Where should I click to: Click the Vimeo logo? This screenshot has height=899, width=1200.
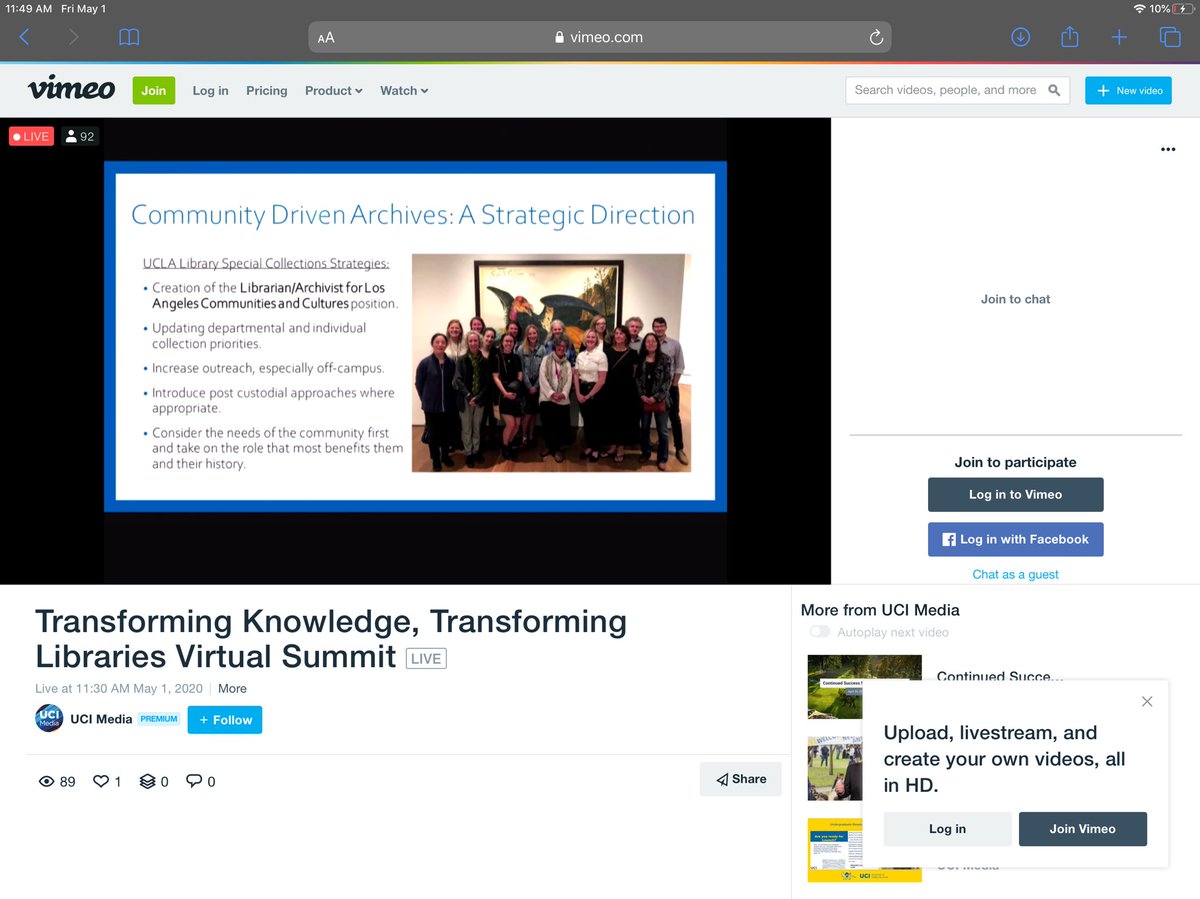click(71, 89)
